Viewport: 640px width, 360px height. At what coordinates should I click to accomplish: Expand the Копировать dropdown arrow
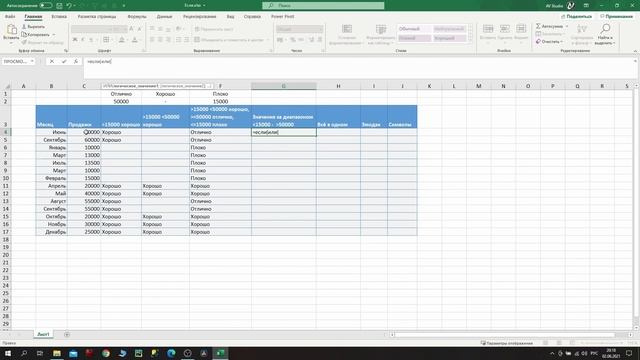tap(54, 35)
